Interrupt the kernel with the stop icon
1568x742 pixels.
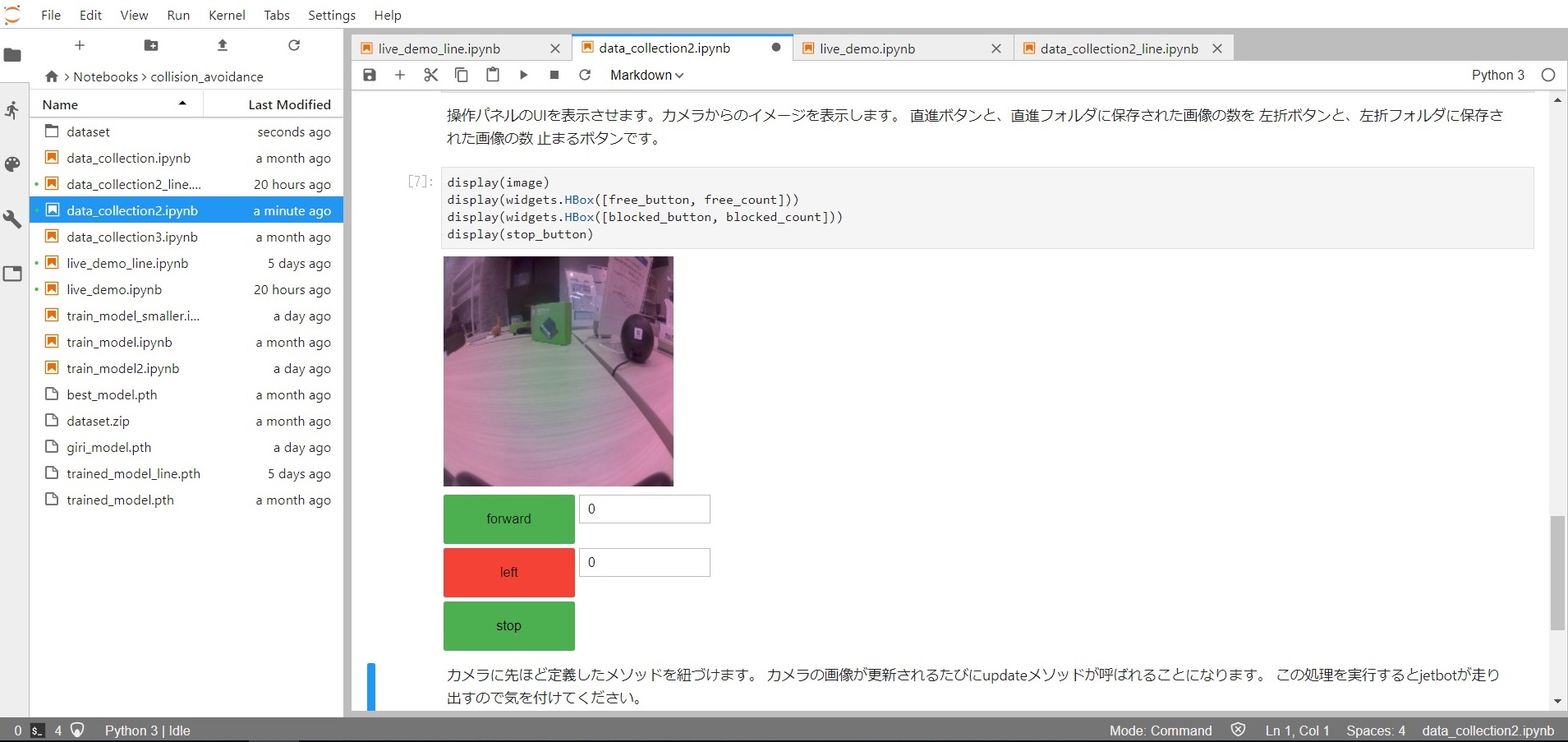pyautogui.click(x=554, y=75)
